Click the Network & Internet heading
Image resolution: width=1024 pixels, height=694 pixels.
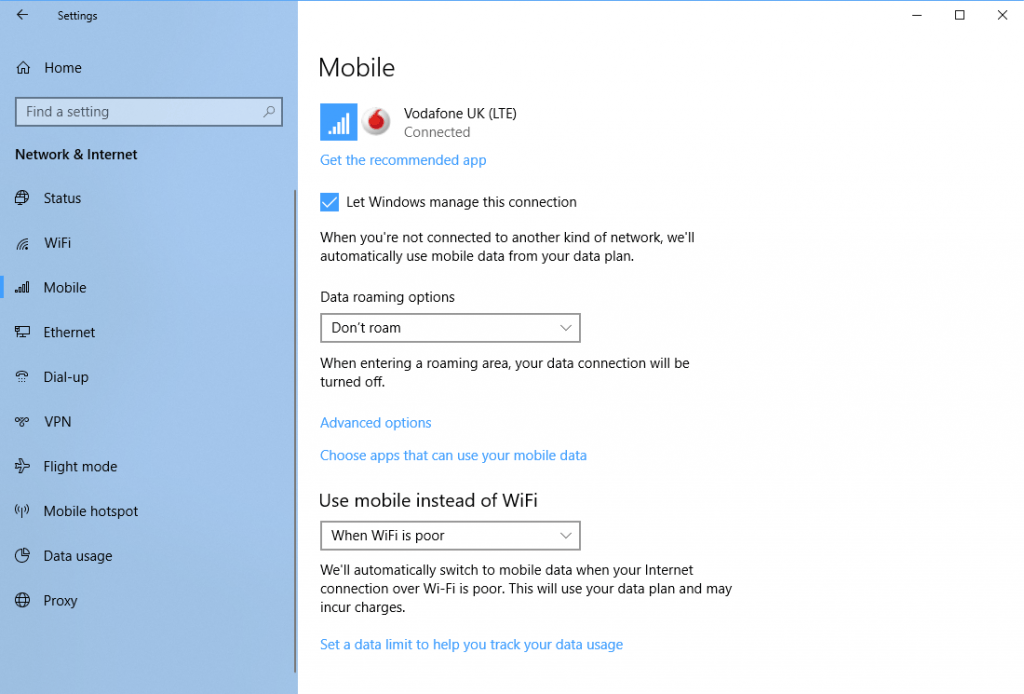(x=76, y=155)
